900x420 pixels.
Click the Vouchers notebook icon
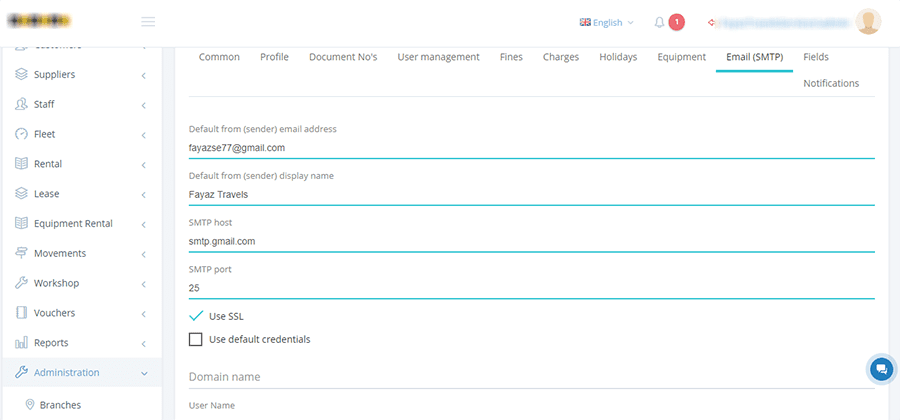[21, 313]
